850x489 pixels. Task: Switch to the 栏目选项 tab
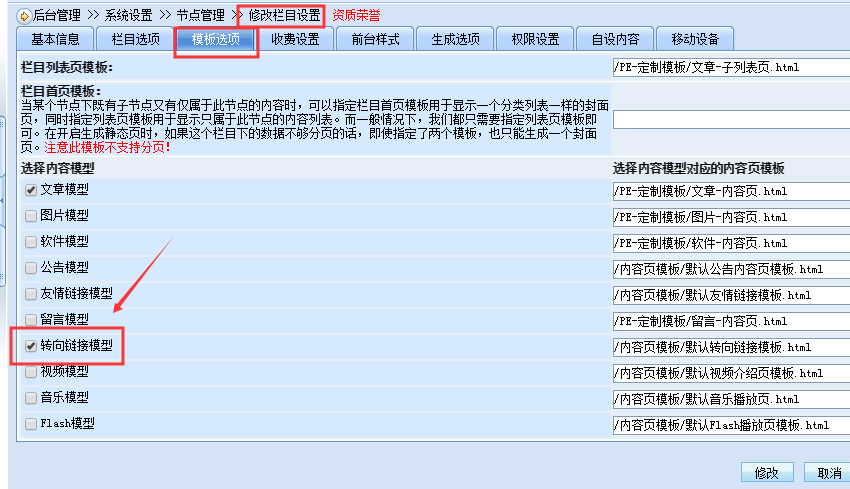click(135, 39)
